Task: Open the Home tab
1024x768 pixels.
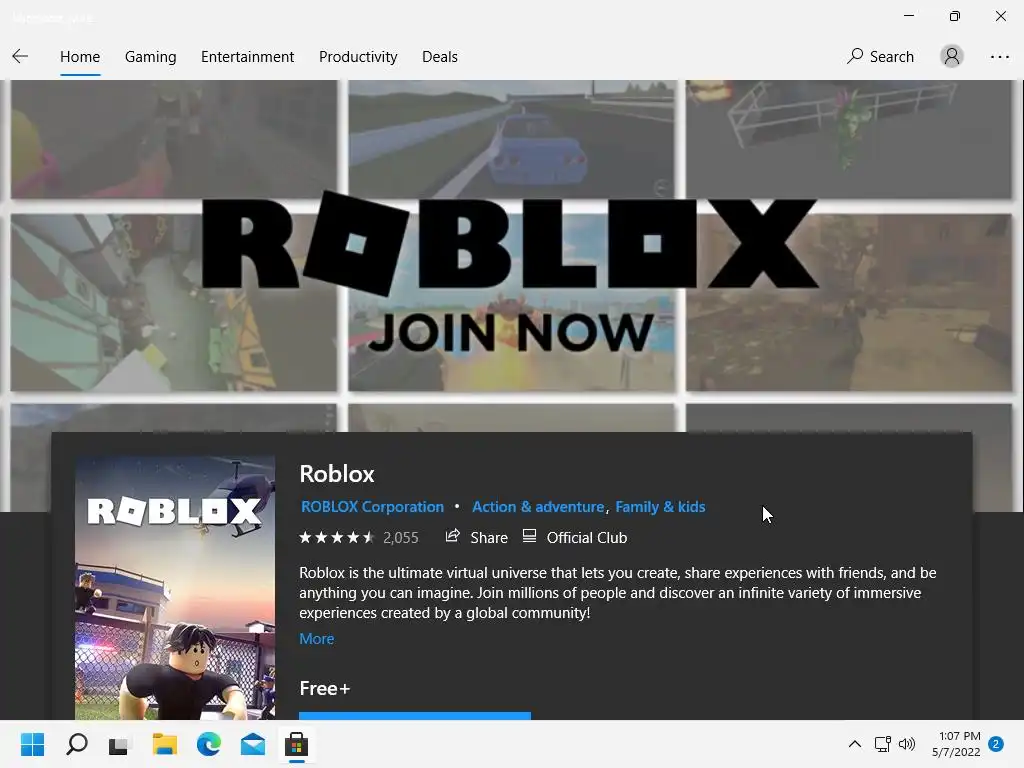Action: [x=80, y=57]
